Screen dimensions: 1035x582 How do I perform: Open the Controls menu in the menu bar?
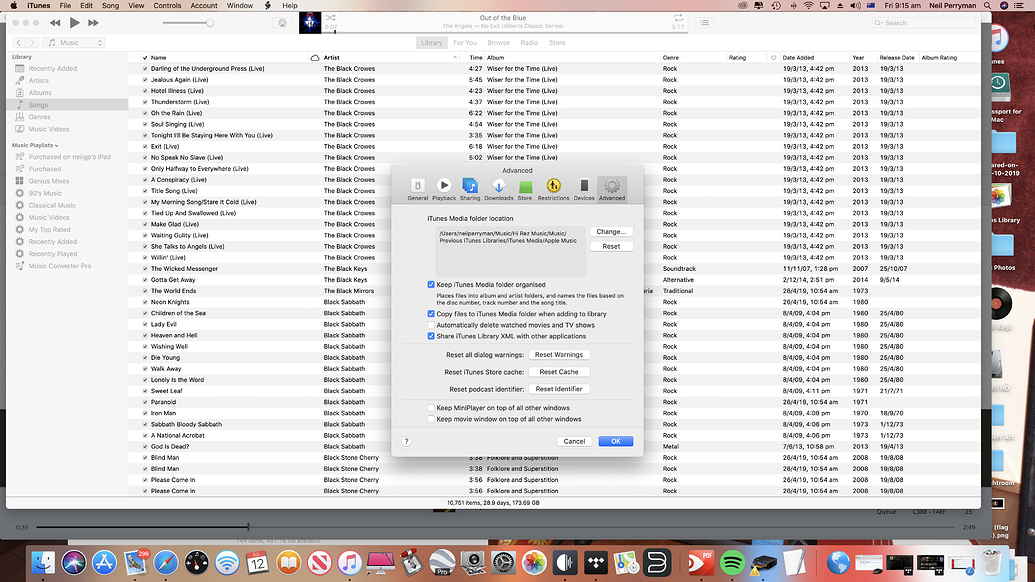point(167,5)
